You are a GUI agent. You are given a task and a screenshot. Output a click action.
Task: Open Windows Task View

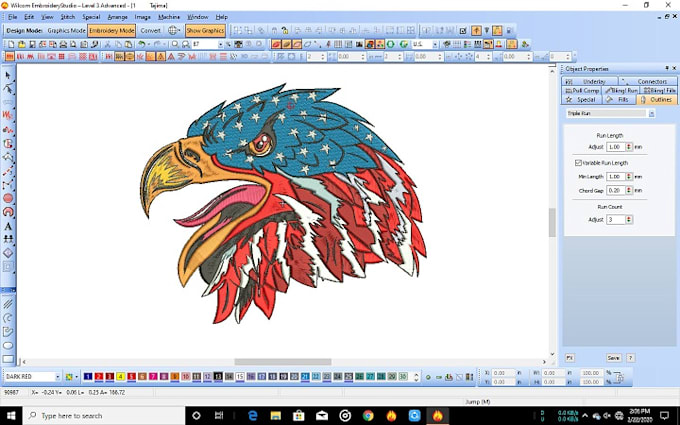(219, 415)
